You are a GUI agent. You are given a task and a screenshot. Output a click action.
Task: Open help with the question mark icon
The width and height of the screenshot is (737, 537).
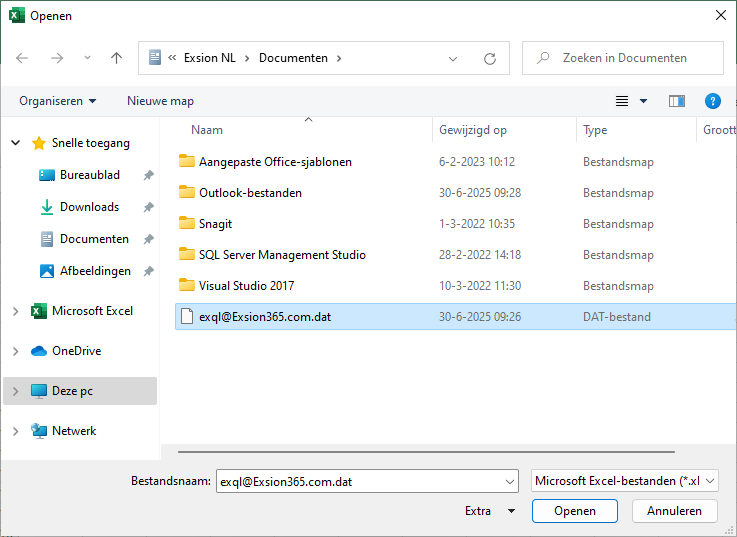(x=713, y=101)
